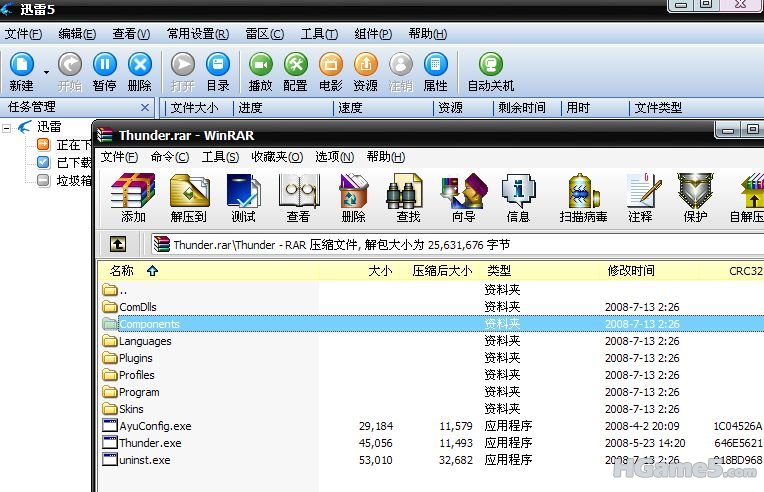Open WinRAR's 文件(F) menu
The image size is (764, 492).
[x=119, y=157]
